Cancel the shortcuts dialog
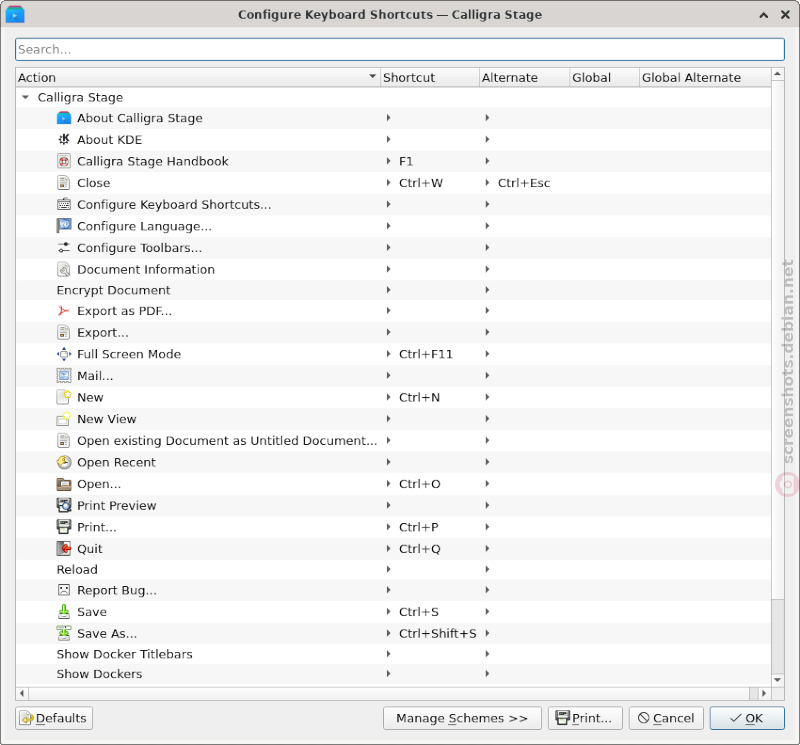The image size is (800, 745). (x=666, y=718)
